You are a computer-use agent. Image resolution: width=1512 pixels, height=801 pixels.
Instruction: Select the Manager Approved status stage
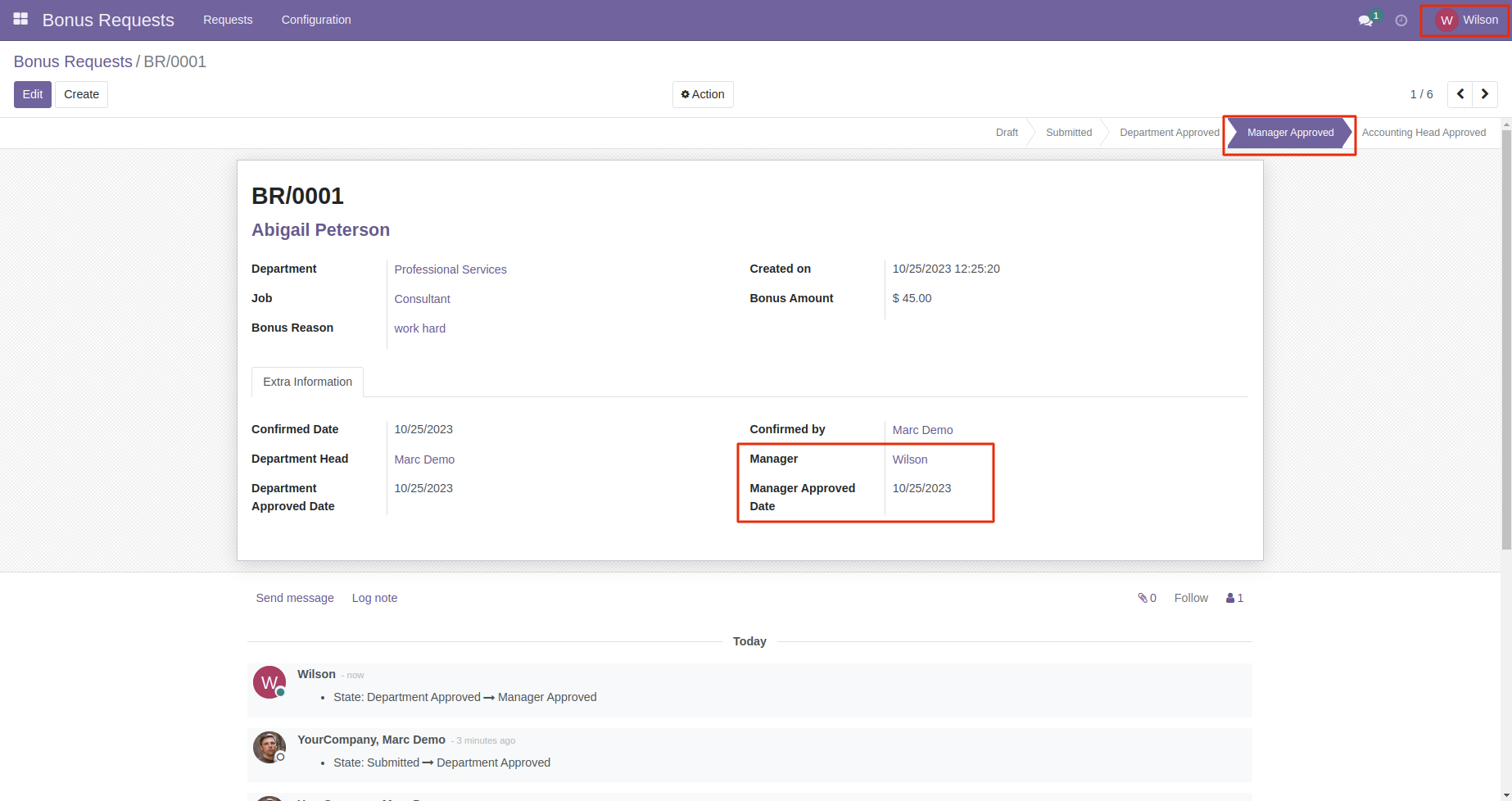(1290, 133)
